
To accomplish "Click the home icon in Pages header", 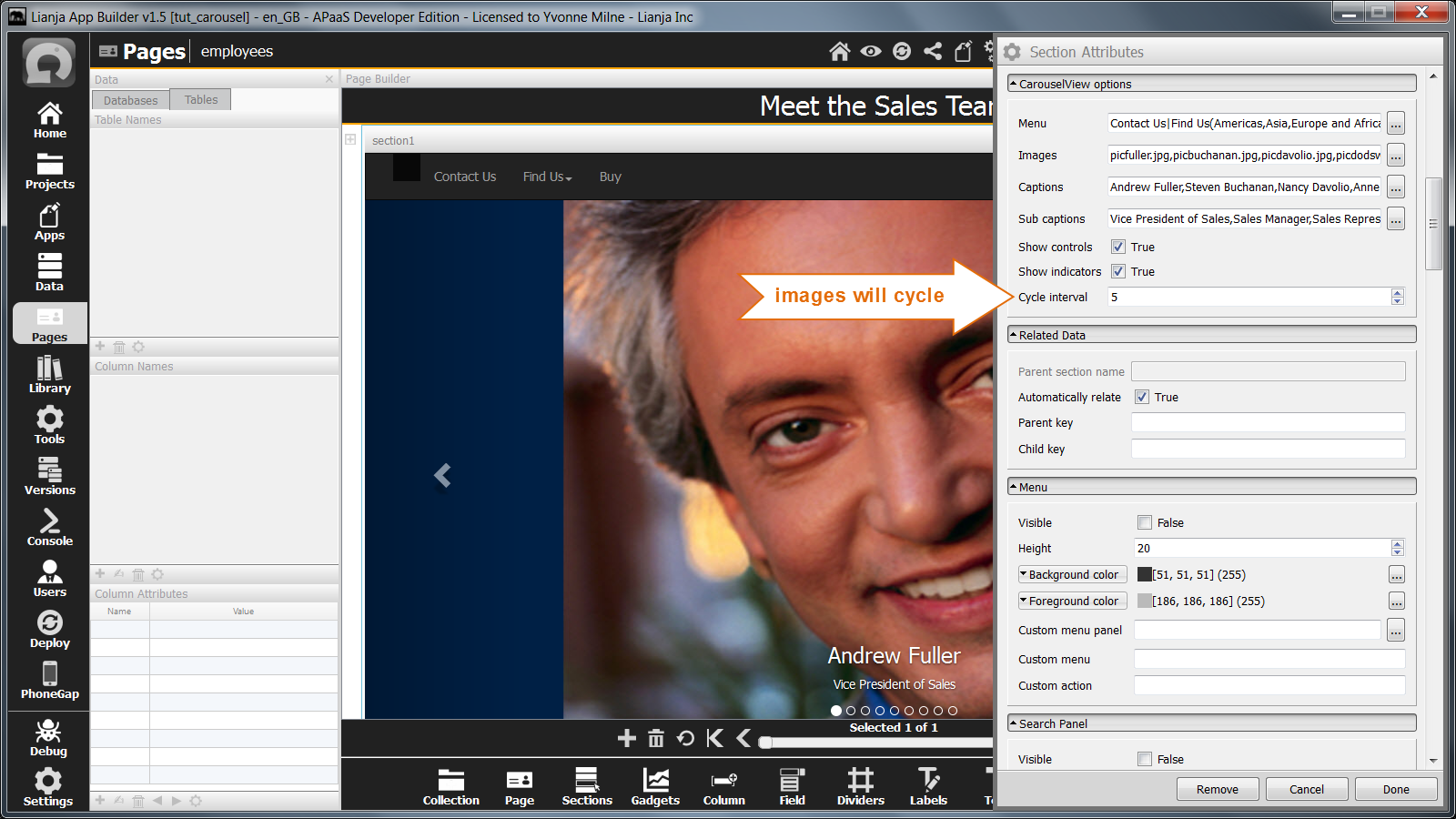I will point(839,52).
